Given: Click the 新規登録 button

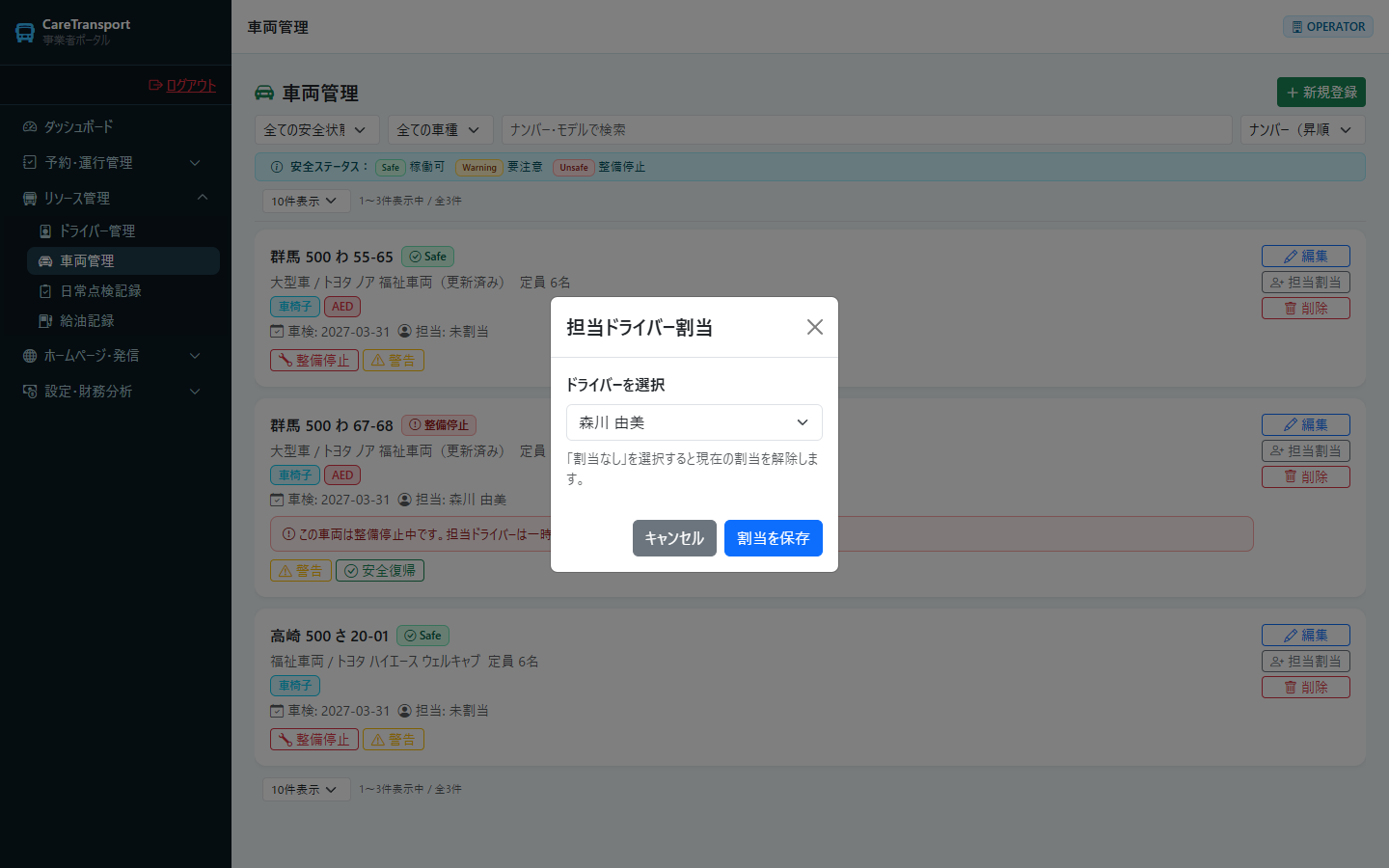Looking at the screenshot, I should (x=1321, y=92).
